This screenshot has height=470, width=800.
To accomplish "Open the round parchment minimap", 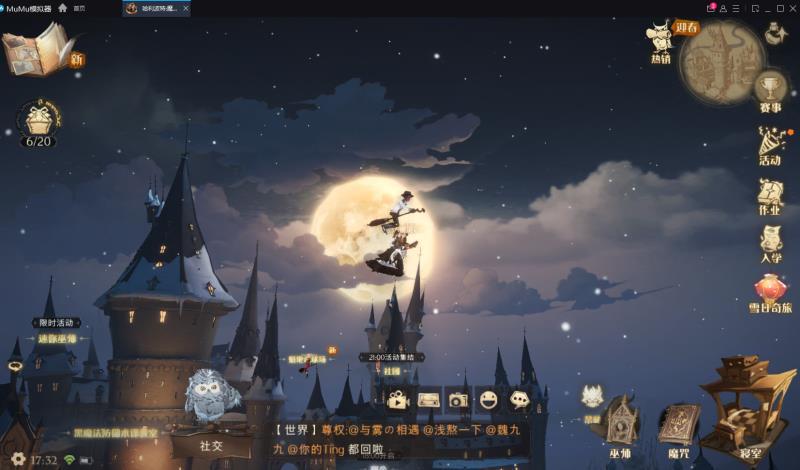I will coord(721,63).
